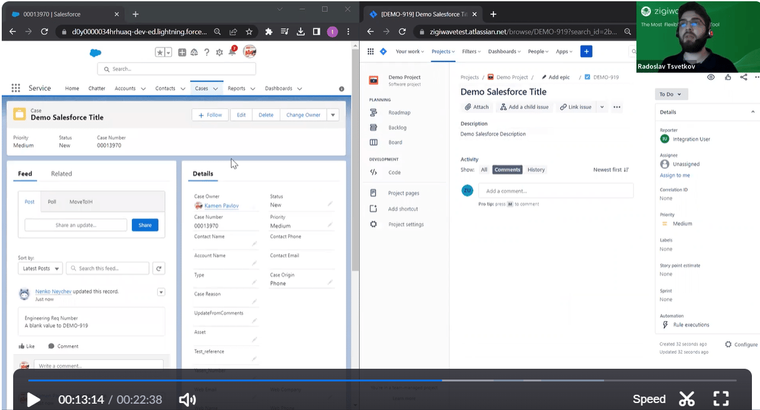Show History in Jira Activity
The height and width of the screenshot is (410, 760).
(536, 170)
